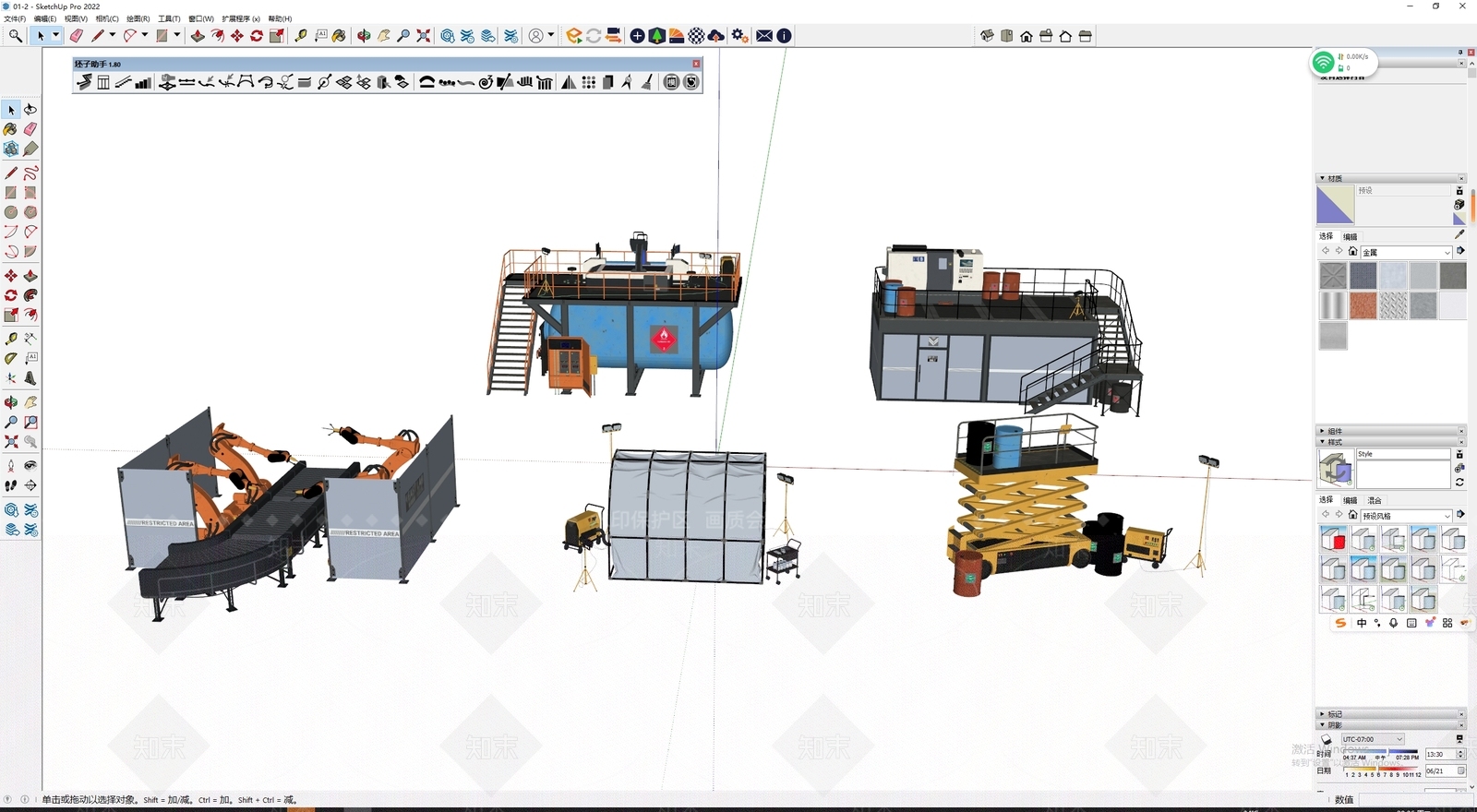Open the Line tool variant dropdown arrow
Viewport: 1477px width, 812px height.
pos(113,36)
